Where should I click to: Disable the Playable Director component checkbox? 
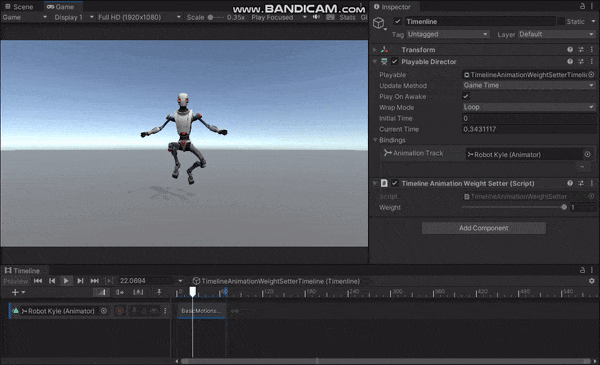pyautogui.click(x=395, y=61)
